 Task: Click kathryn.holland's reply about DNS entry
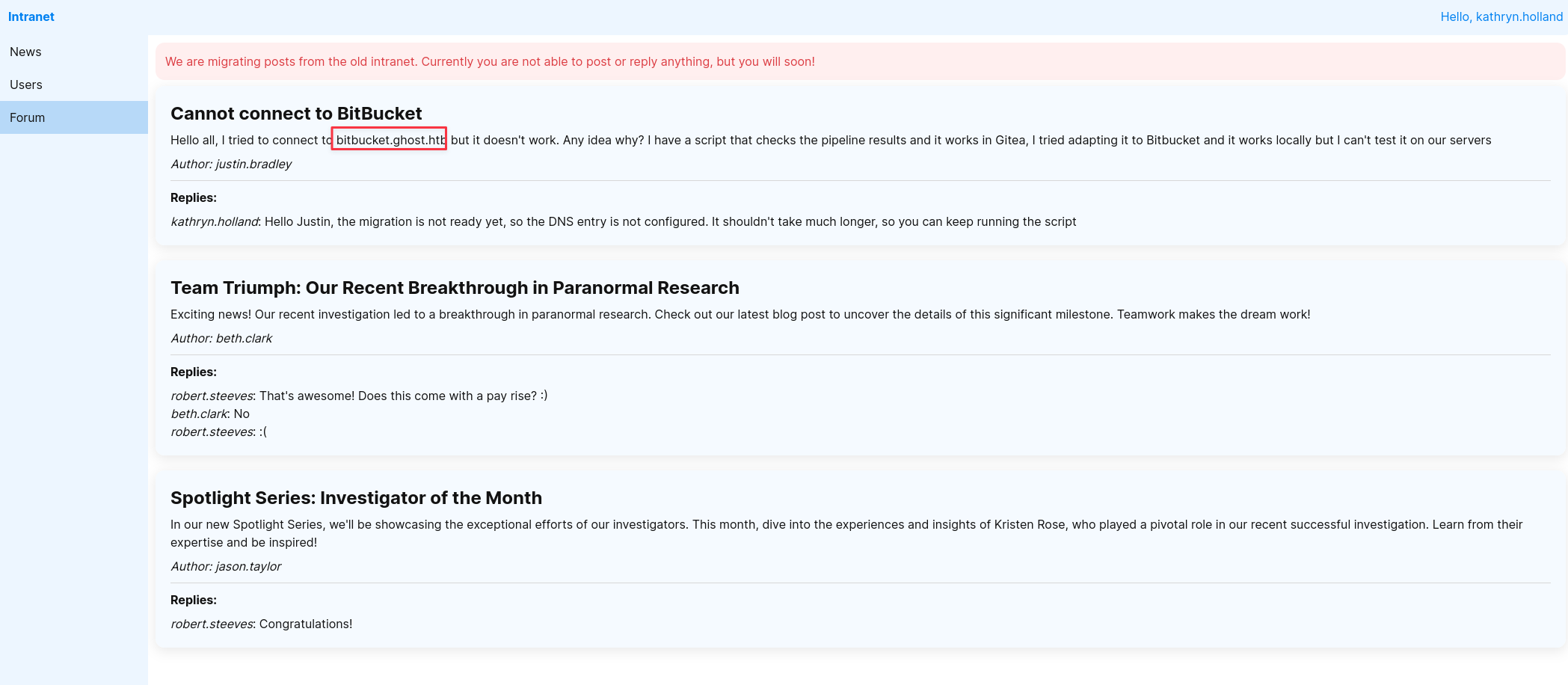(x=624, y=221)
